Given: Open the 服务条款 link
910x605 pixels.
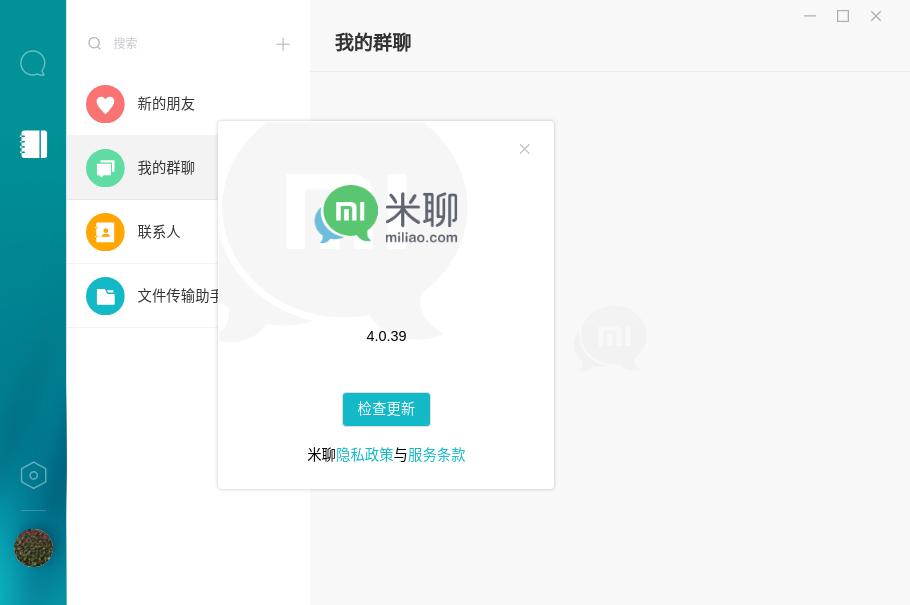Looking at the screenshot, I should 437,455.
